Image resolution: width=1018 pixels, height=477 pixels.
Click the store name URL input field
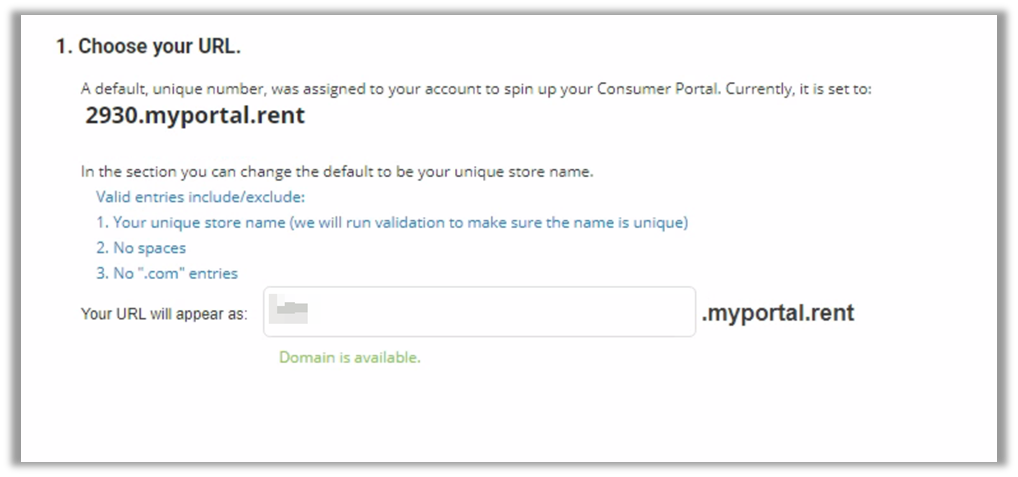[480, 312]
